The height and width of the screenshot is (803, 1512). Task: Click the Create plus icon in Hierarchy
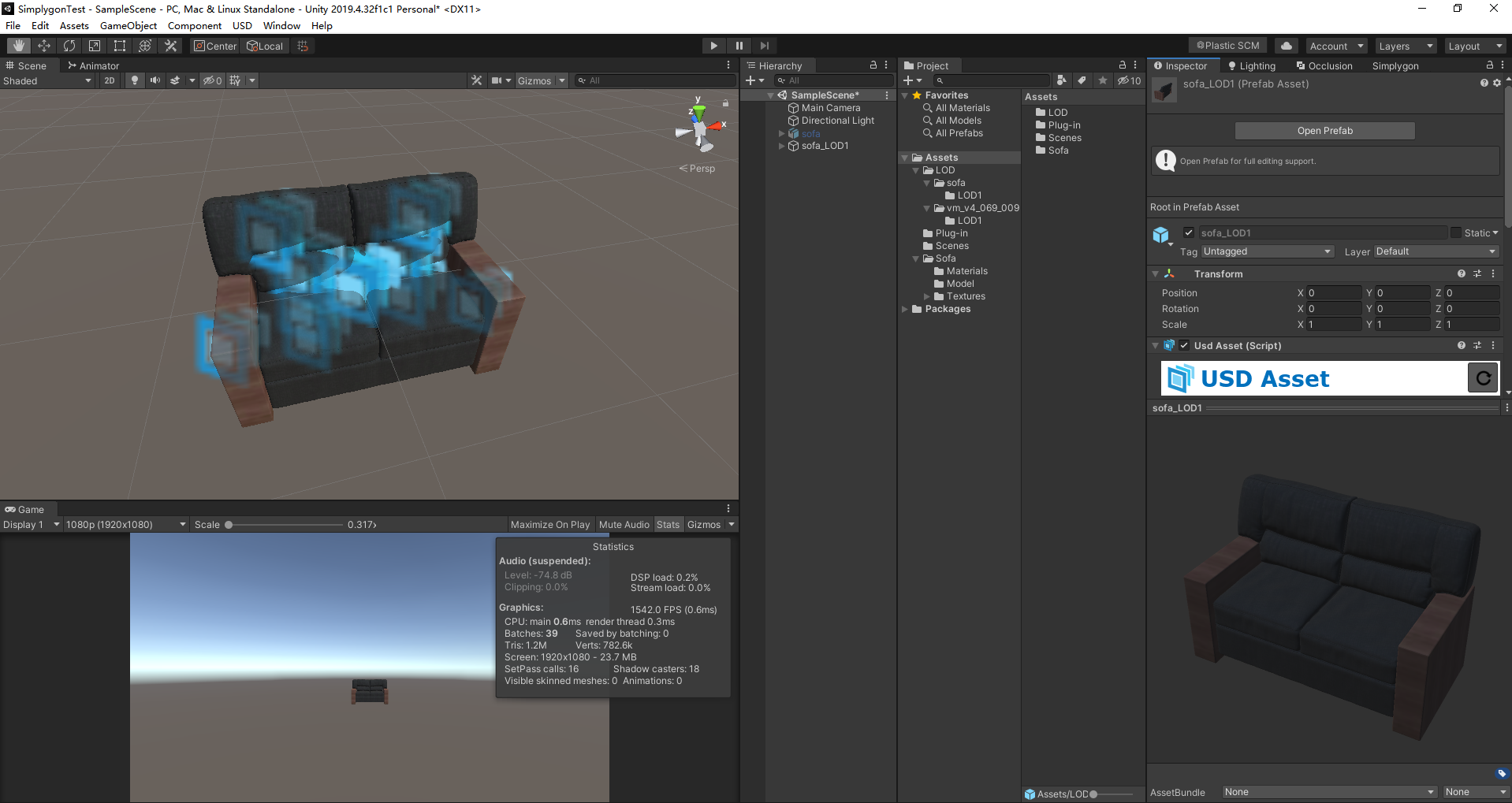(x=750, y=80)
